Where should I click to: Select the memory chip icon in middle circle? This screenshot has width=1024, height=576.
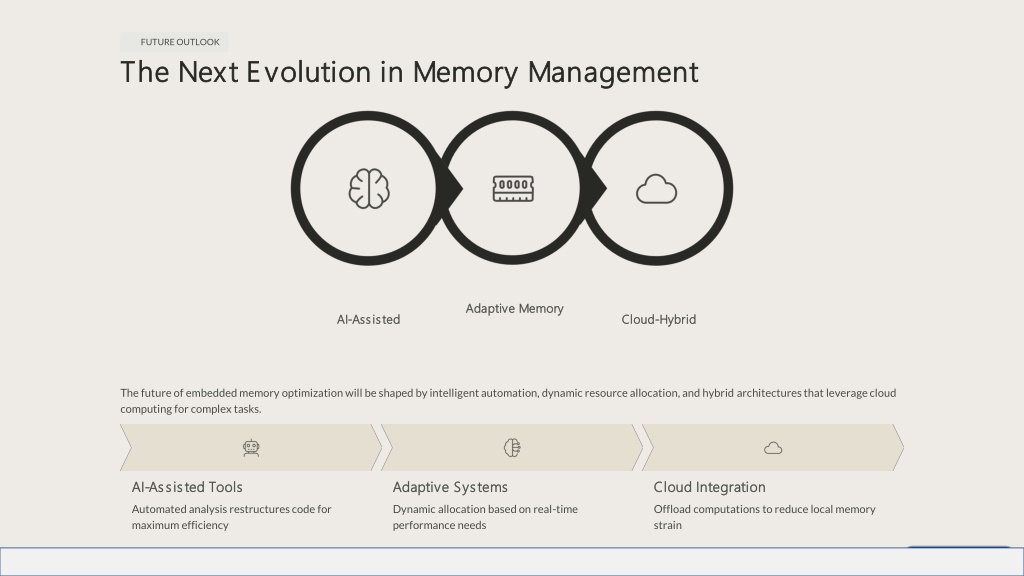(513, 189)
